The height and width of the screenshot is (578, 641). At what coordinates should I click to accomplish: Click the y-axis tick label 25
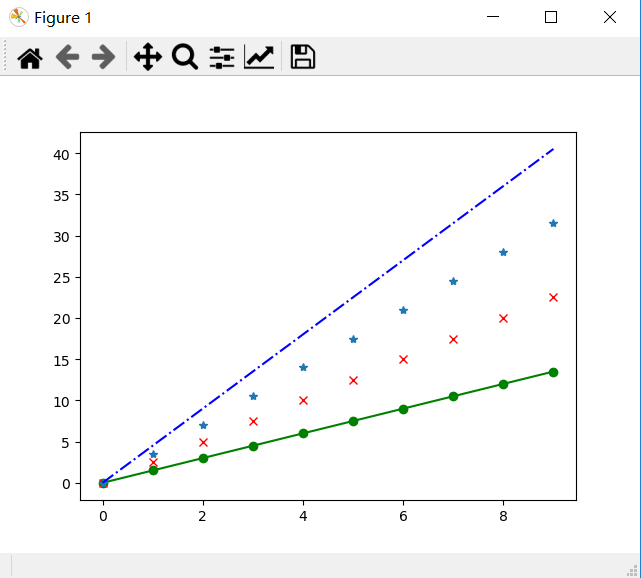tap(61, 278)
